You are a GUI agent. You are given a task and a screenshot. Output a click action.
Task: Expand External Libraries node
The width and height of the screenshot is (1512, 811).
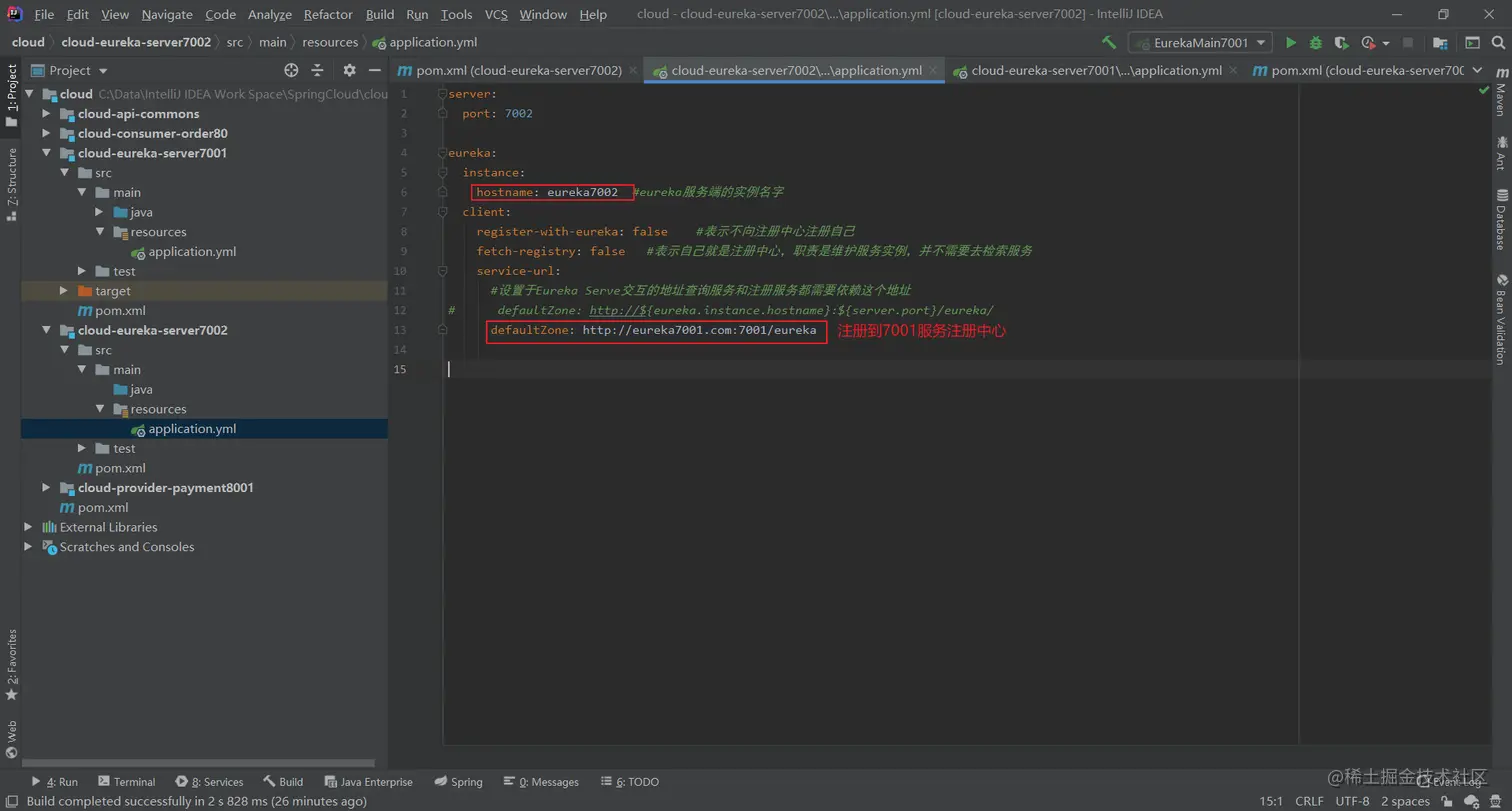pyautogui.click(x=28, y=527)
